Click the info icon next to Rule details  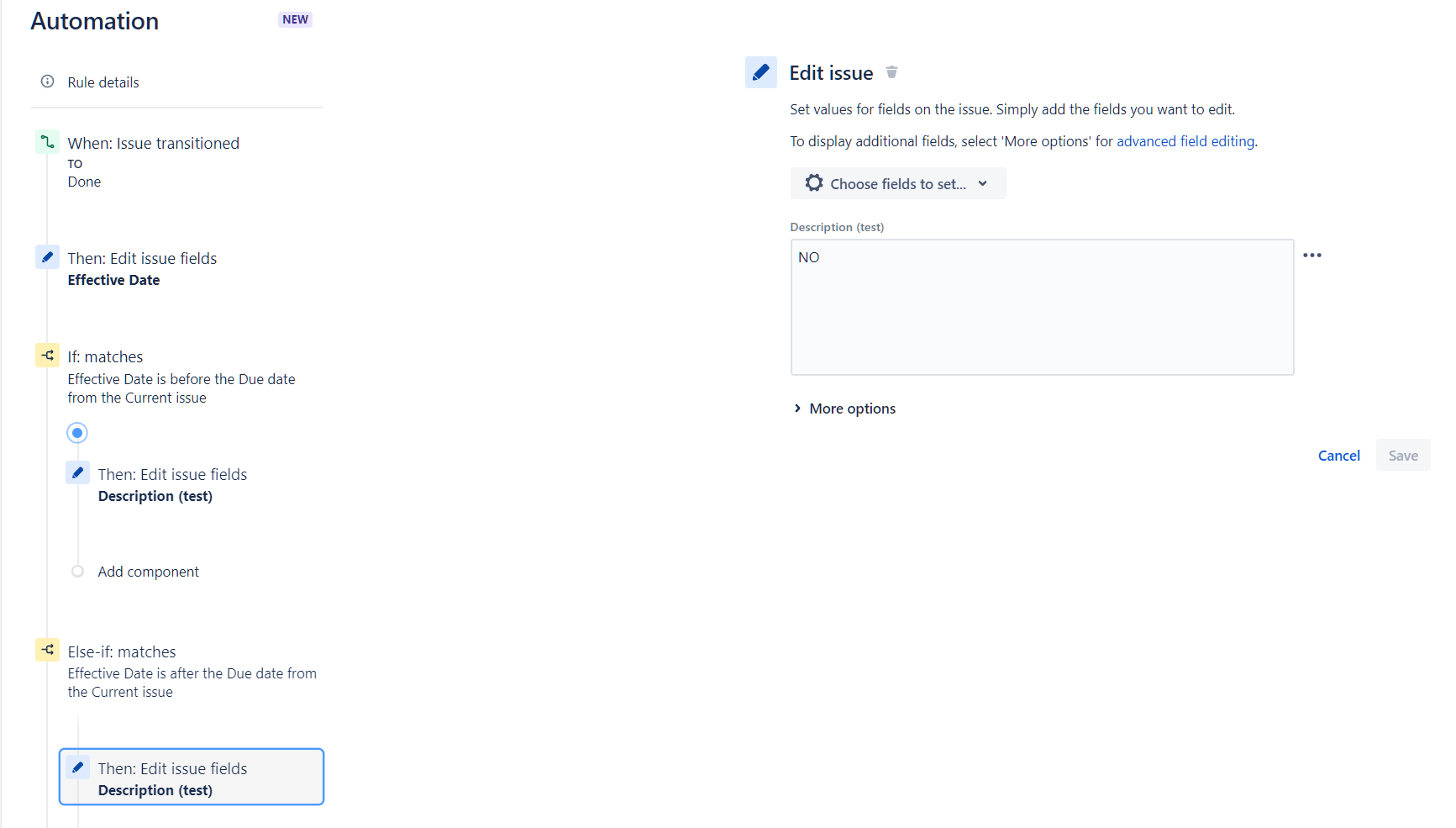pyautogui.click(x=46, y=81)
